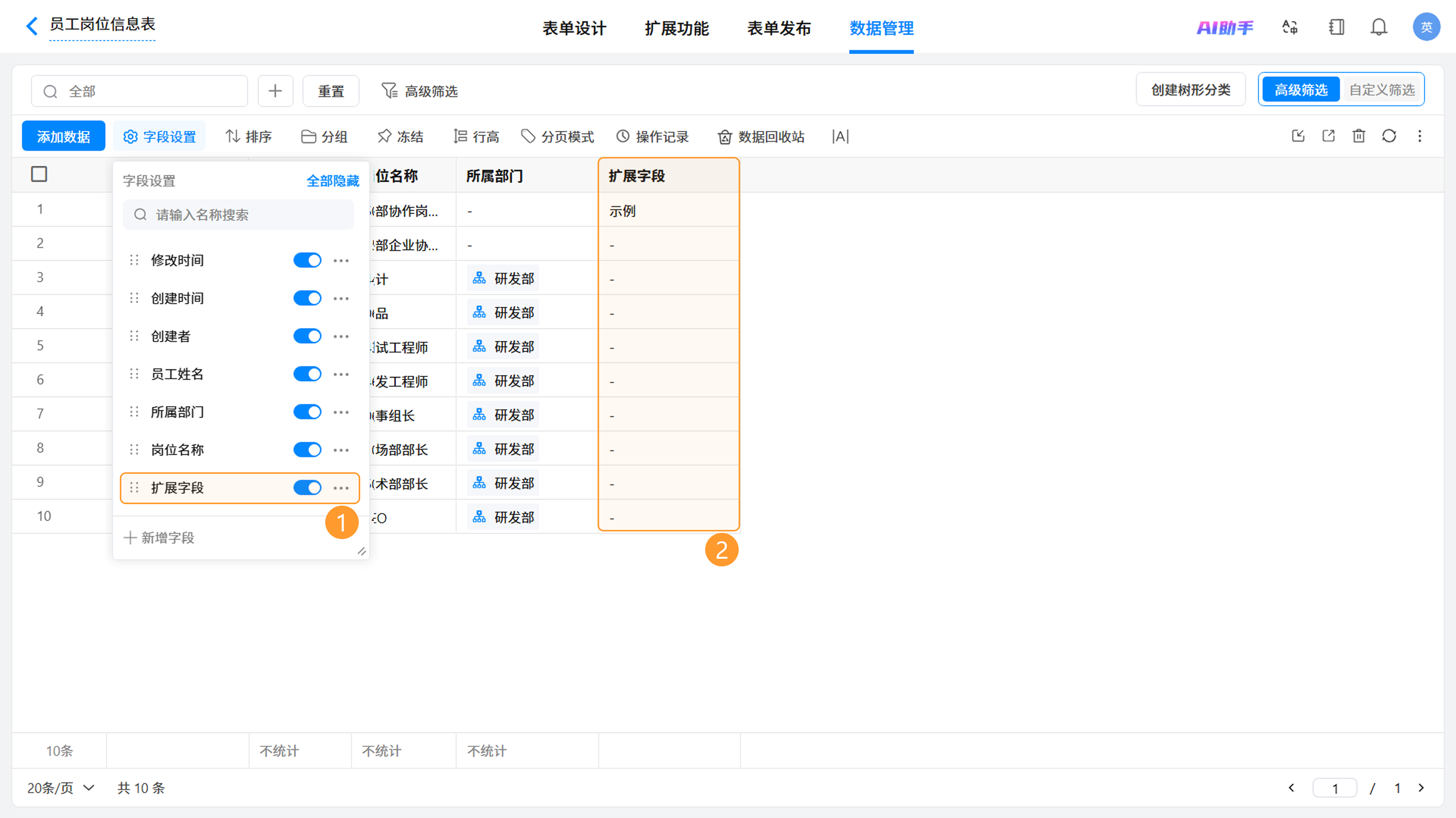The image size is (1456, 818).
Task: Open 行高 row height options
Action: tap(476, 136)
